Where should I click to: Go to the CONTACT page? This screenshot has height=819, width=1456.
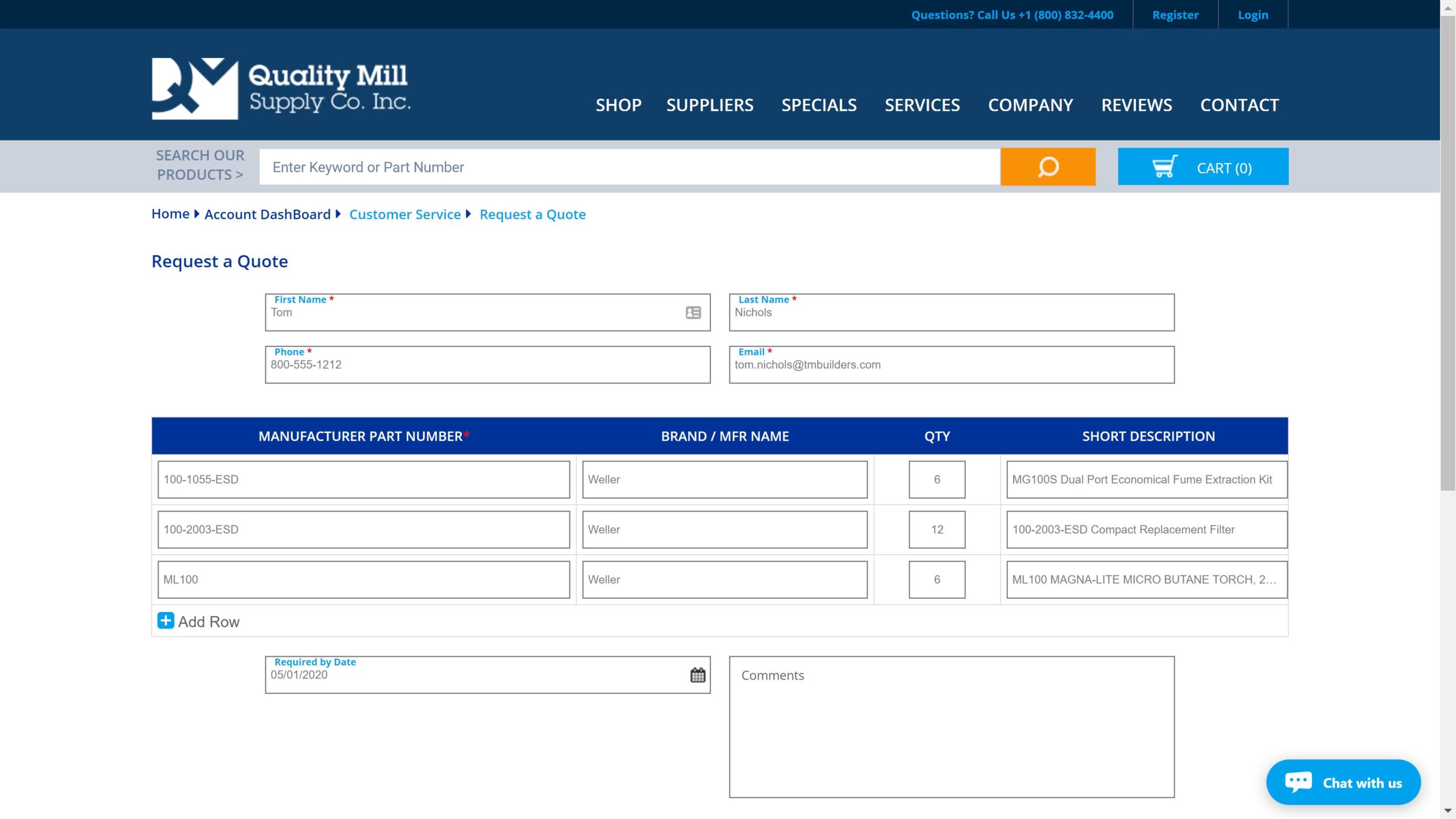click(x=1239, y=105)
